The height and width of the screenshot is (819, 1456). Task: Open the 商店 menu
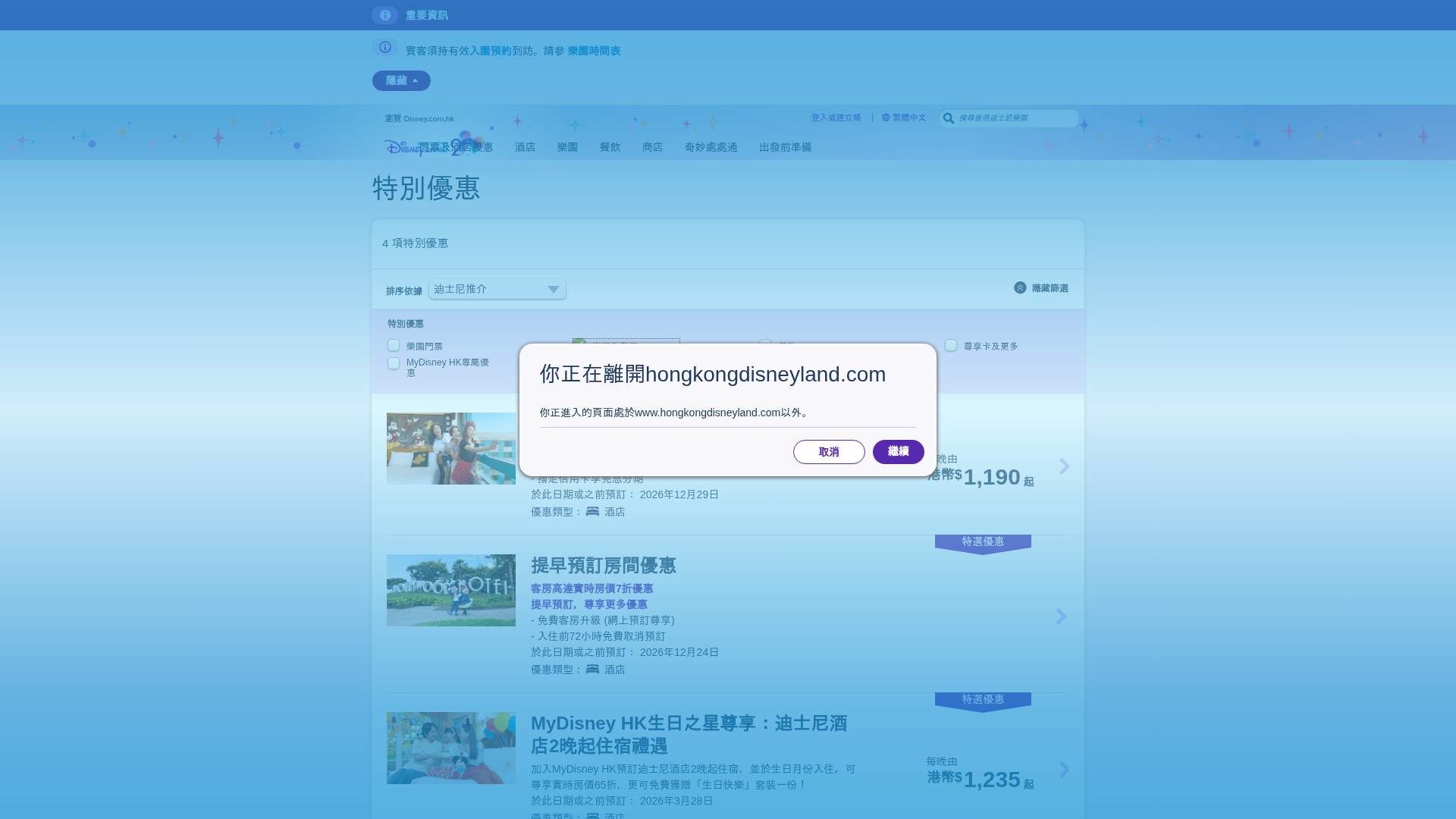(x=652, y=147)
